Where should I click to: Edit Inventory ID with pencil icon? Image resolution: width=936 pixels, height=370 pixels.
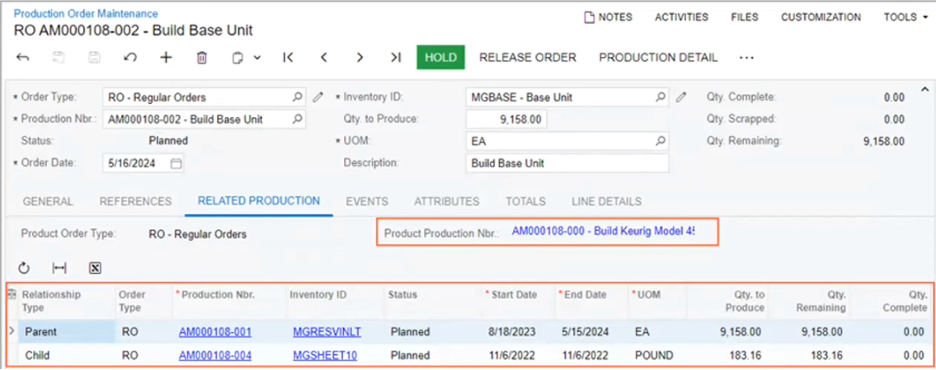point(681,97)
